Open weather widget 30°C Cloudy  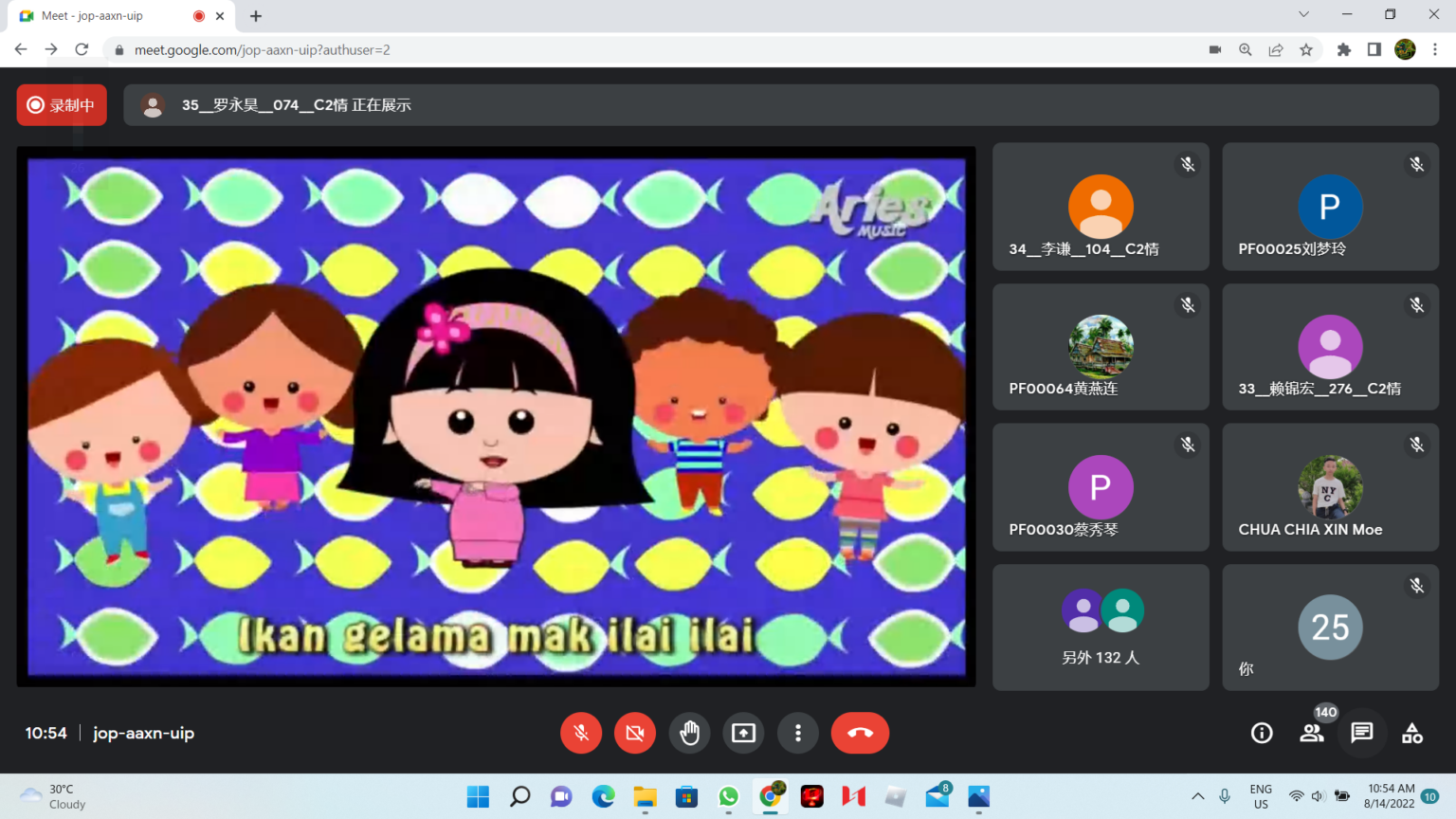[55, 796]
